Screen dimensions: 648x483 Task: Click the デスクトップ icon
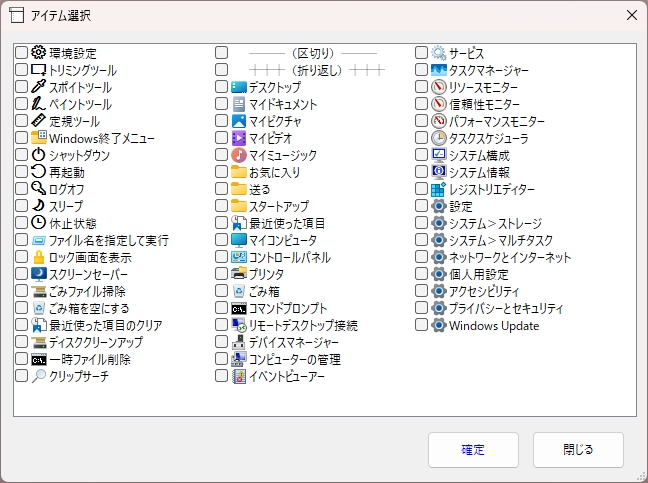[x=238, y=87]
